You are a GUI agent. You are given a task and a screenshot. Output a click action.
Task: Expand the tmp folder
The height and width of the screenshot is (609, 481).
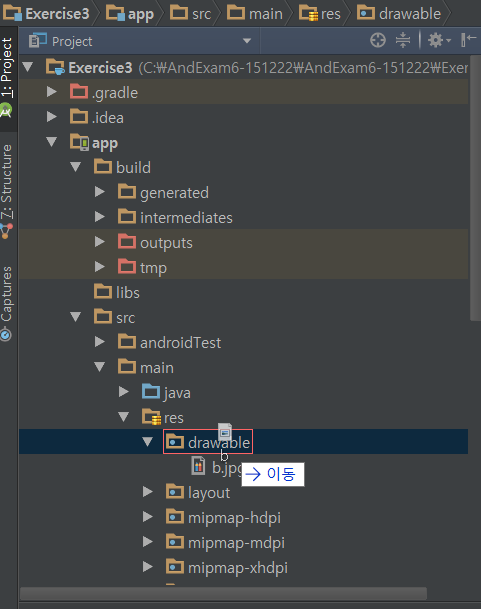100,267
